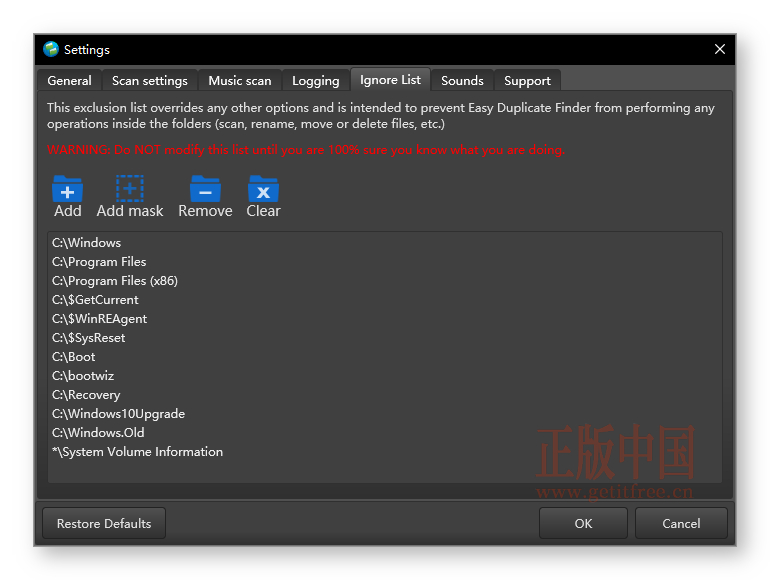Click the Remove folder icon

coord(205,189)
